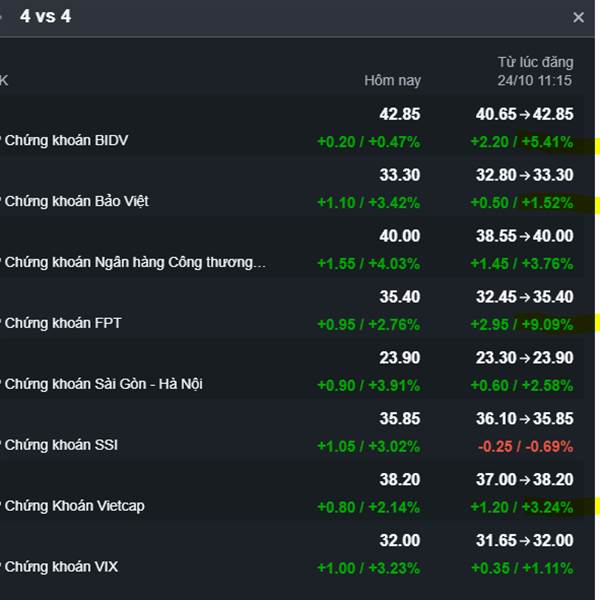The width and height of the screenshot is (600, 600).
Task: Click BIDV change +0.20 / +0.47%
Action: (369, 142)
